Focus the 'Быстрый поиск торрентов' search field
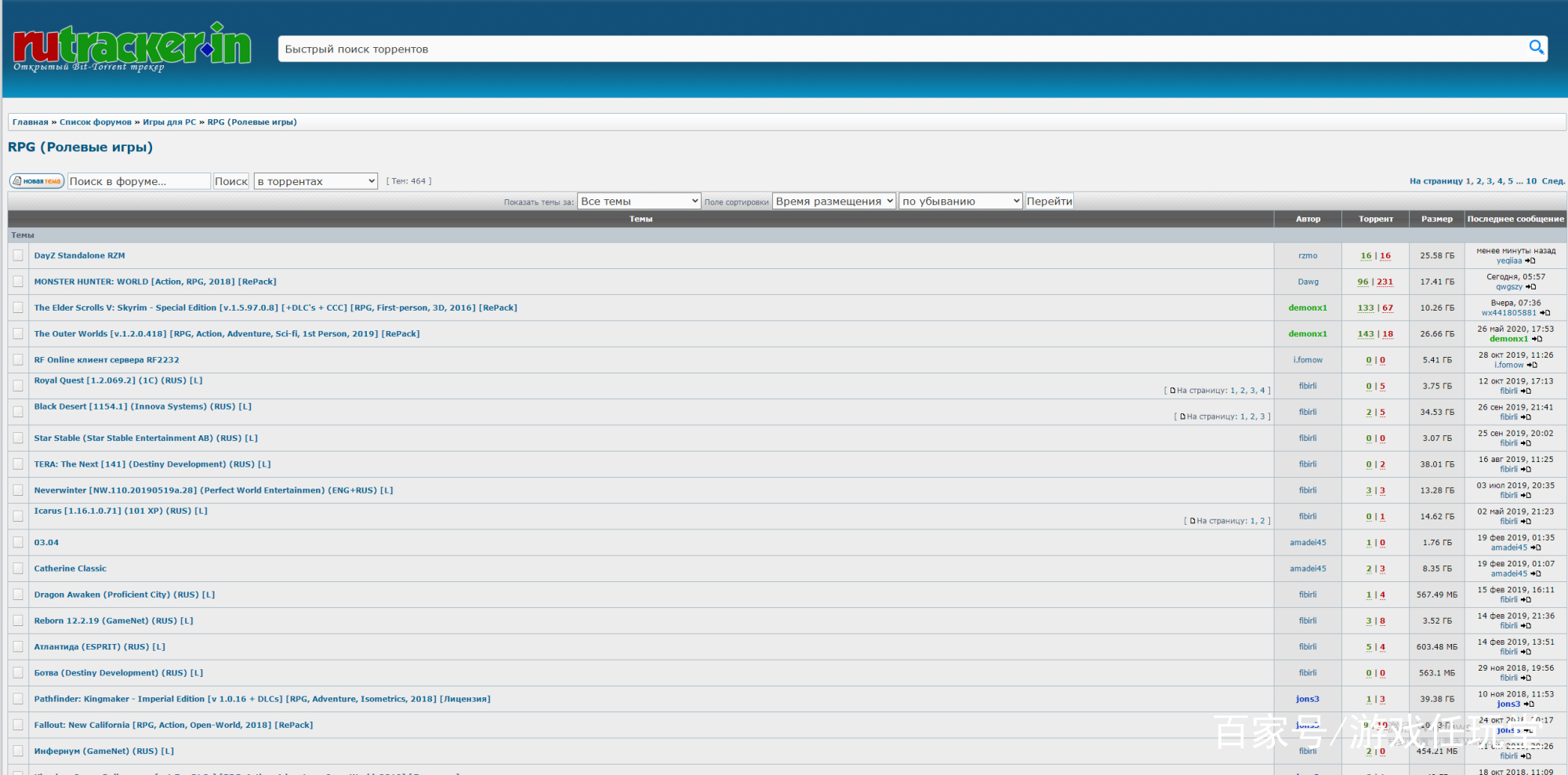 pos(902,49)
